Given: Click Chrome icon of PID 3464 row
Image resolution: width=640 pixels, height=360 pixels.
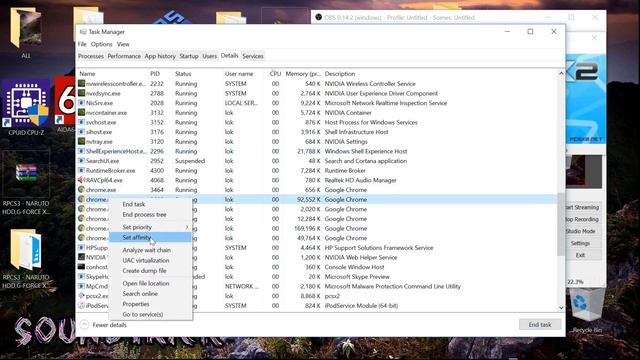Looking at the screenshot, I should (82, 190).
